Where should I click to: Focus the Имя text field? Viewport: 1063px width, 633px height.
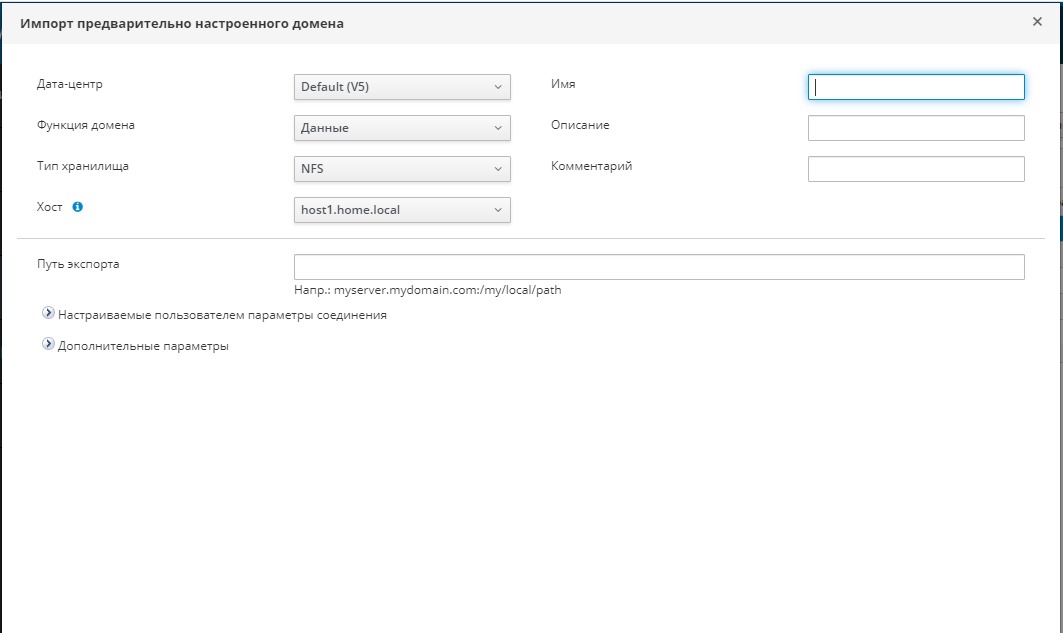pyautogui.click(x=915, y=87)
